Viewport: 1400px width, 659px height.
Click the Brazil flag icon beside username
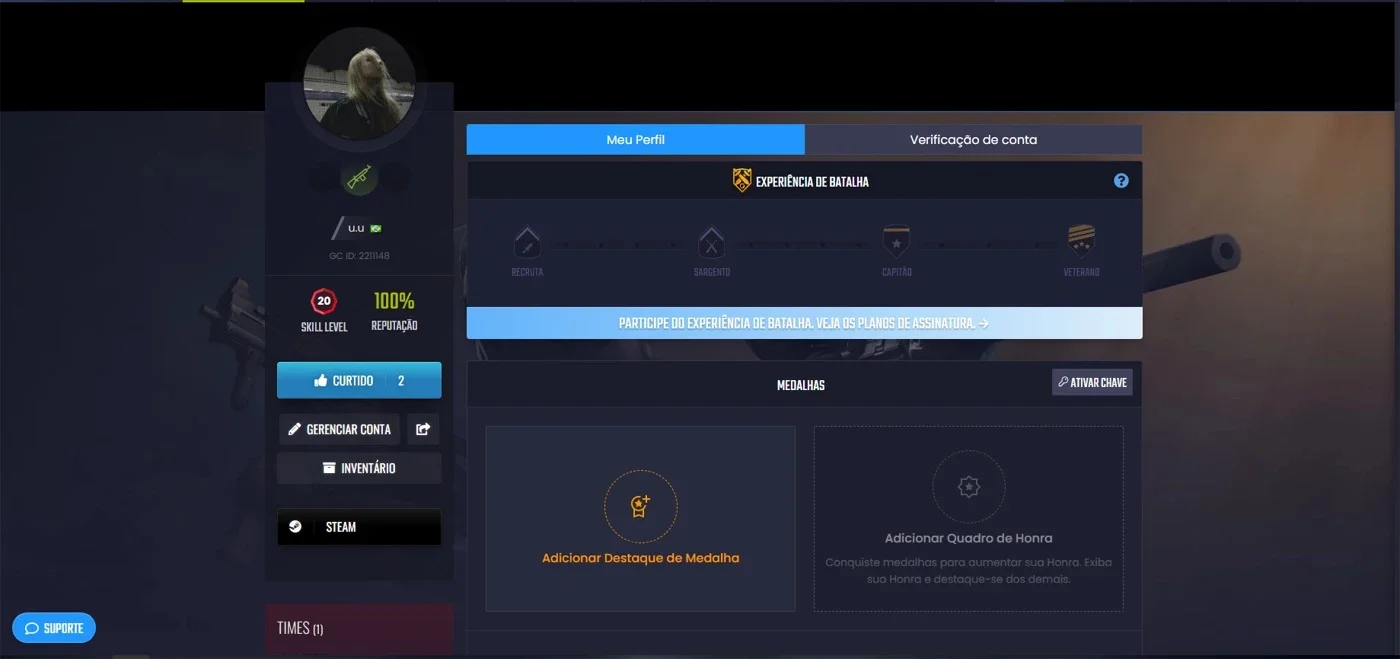[376, 228]
